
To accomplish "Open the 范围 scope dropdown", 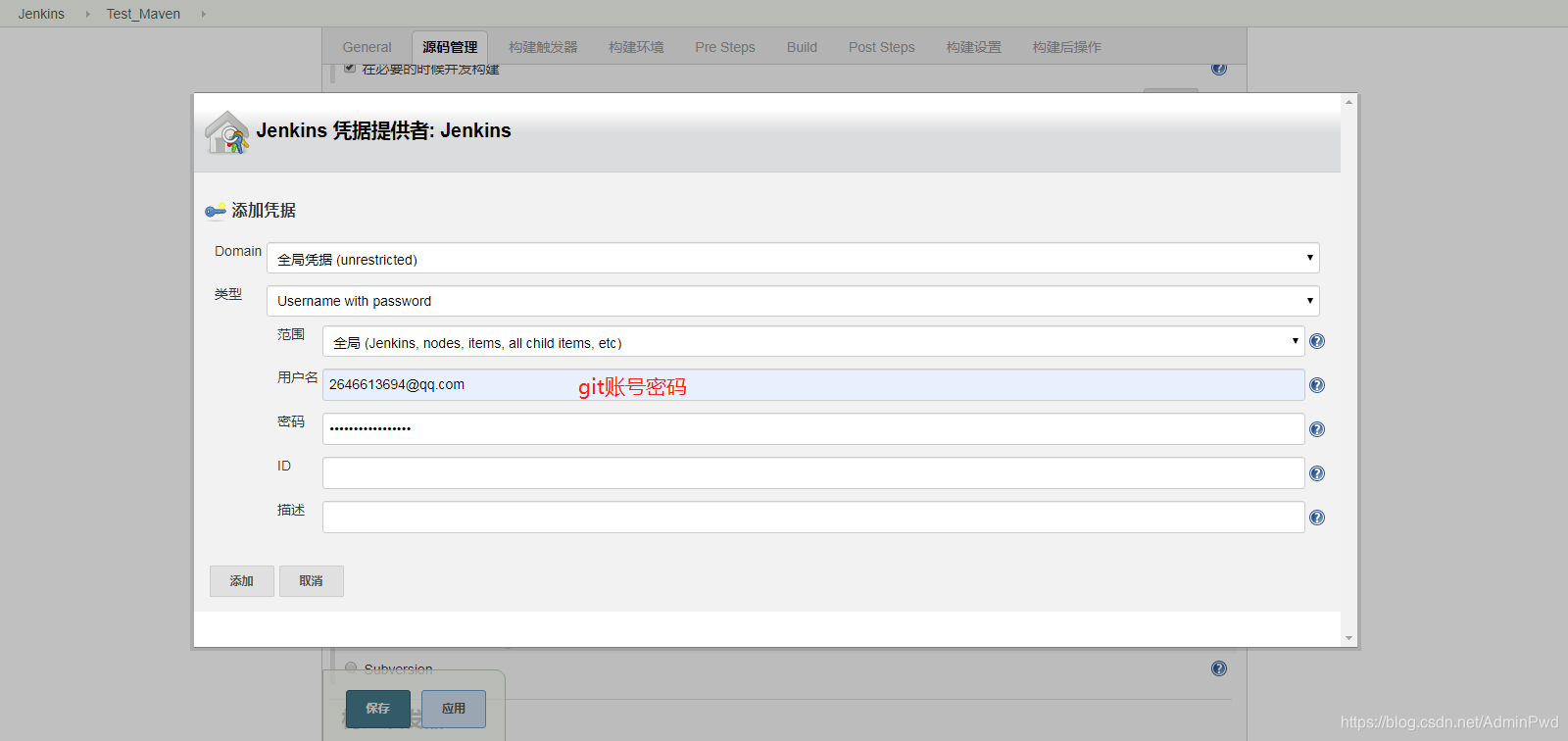I will 813,342.
